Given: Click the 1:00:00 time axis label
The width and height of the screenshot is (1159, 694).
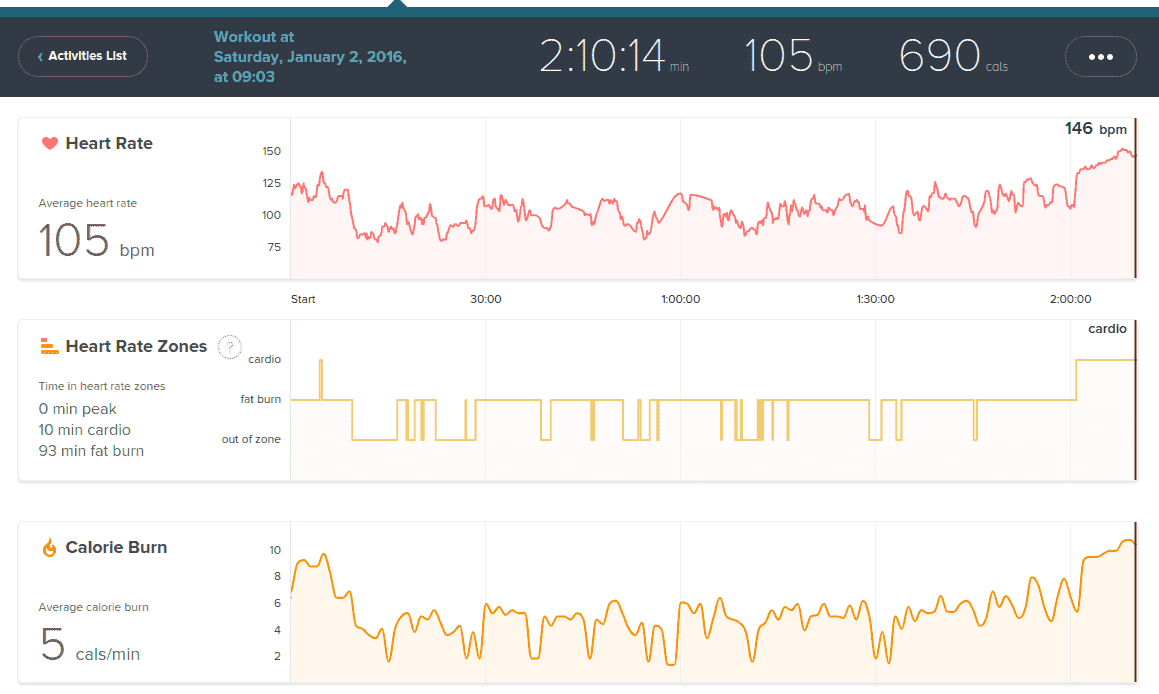Looking at the screenshot, I should point(680,299).
